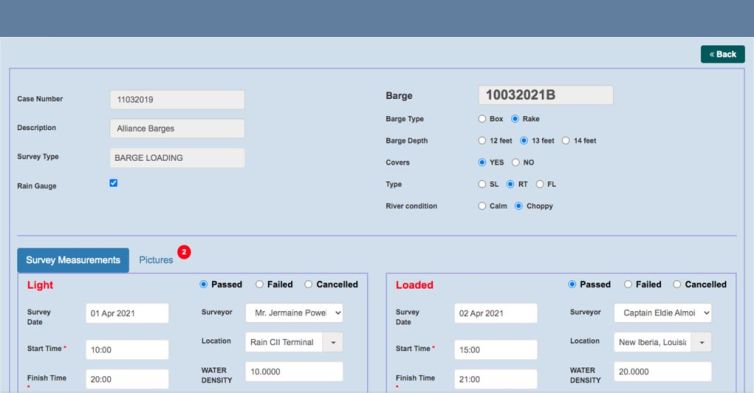754x393 pixels.
Task: Go back using the Back button
Action: (722, 54)
